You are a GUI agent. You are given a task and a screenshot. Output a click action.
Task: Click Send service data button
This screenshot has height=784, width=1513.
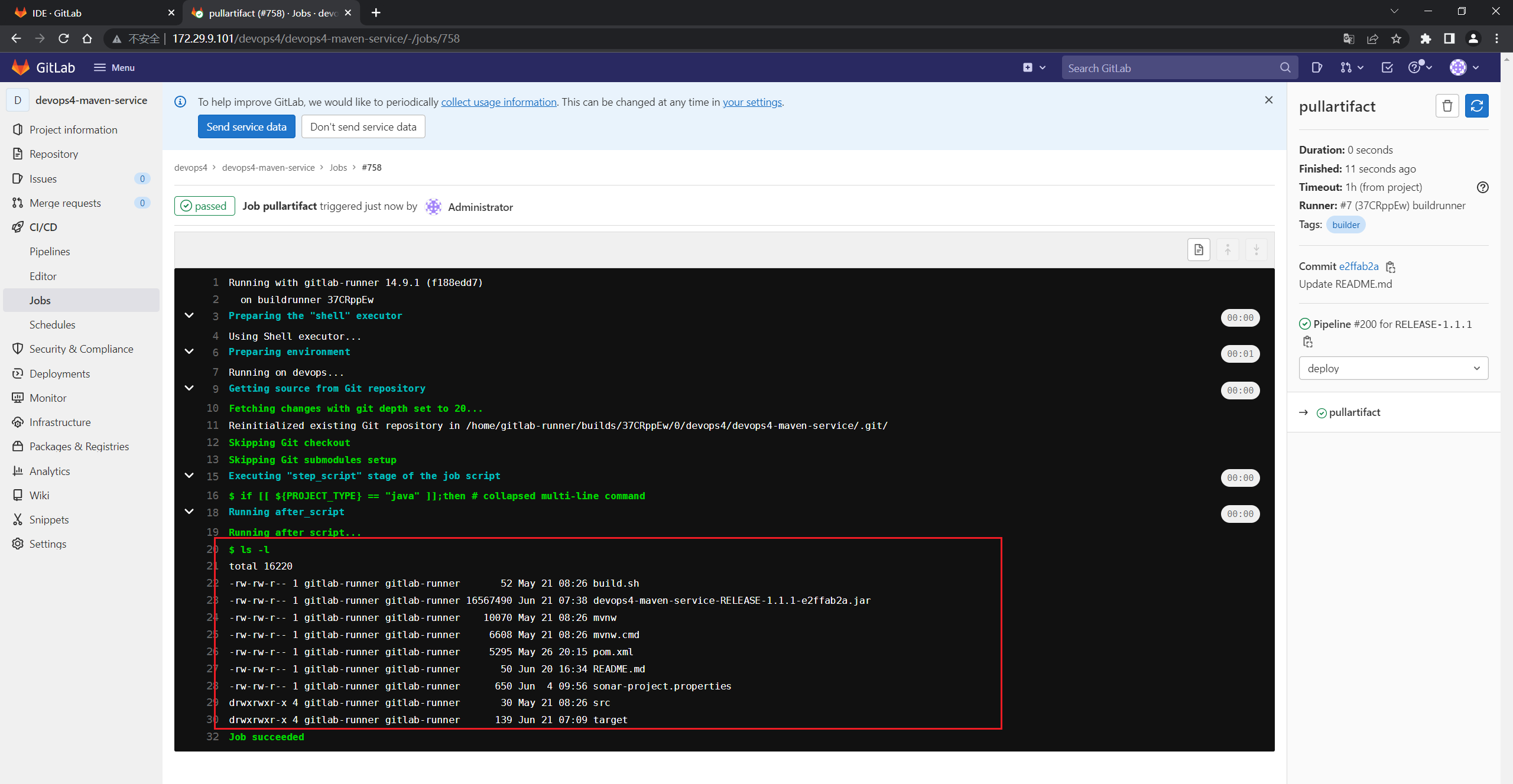point(246,126)
